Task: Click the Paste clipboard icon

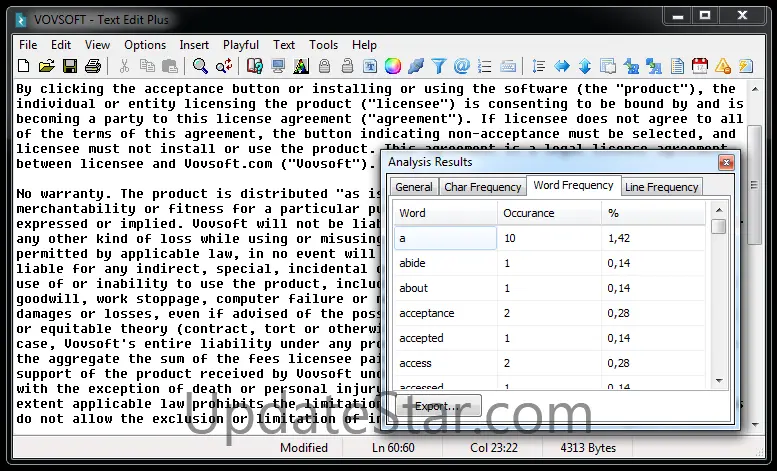Action: [169, 65]
